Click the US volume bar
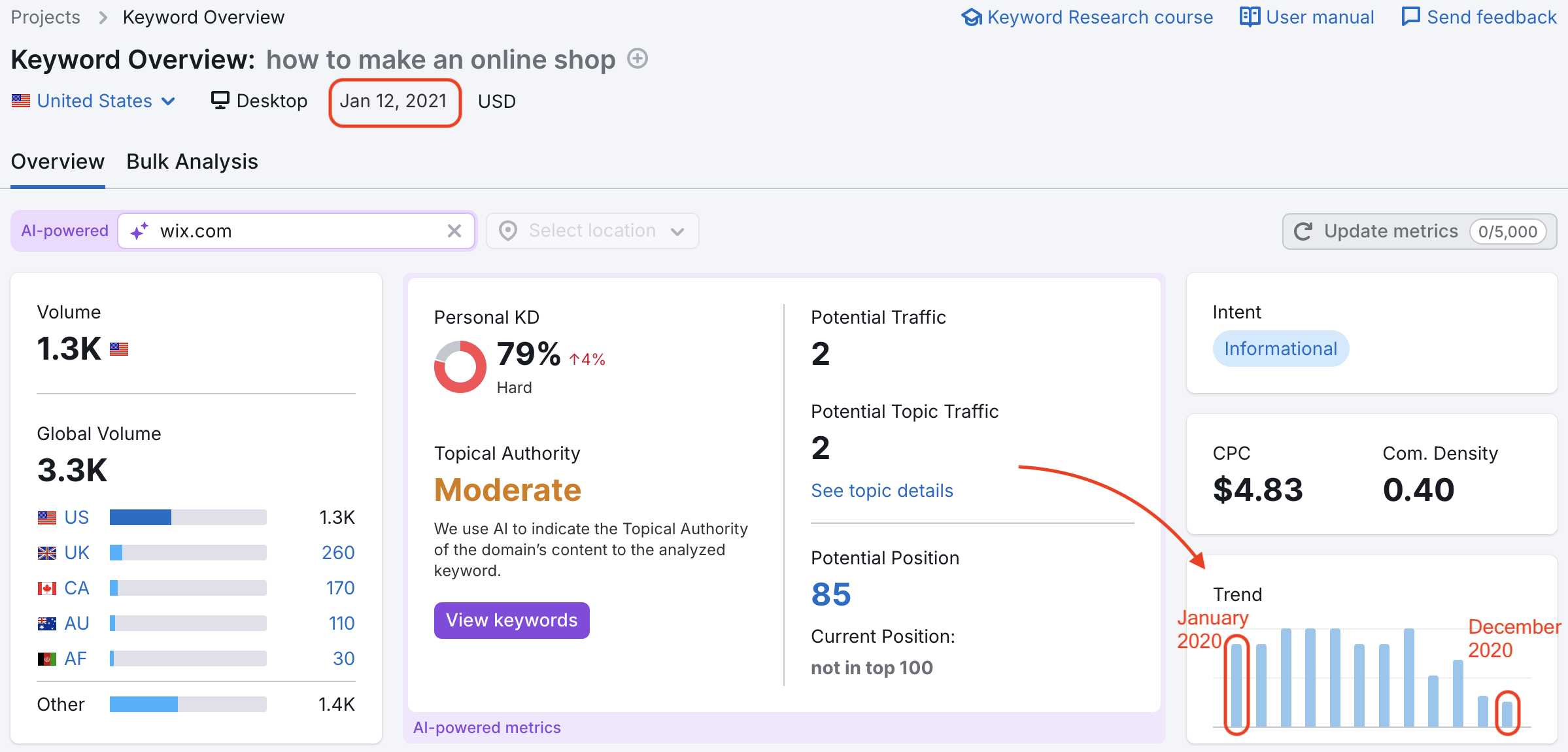1568x752 pixels. (188, 517)
